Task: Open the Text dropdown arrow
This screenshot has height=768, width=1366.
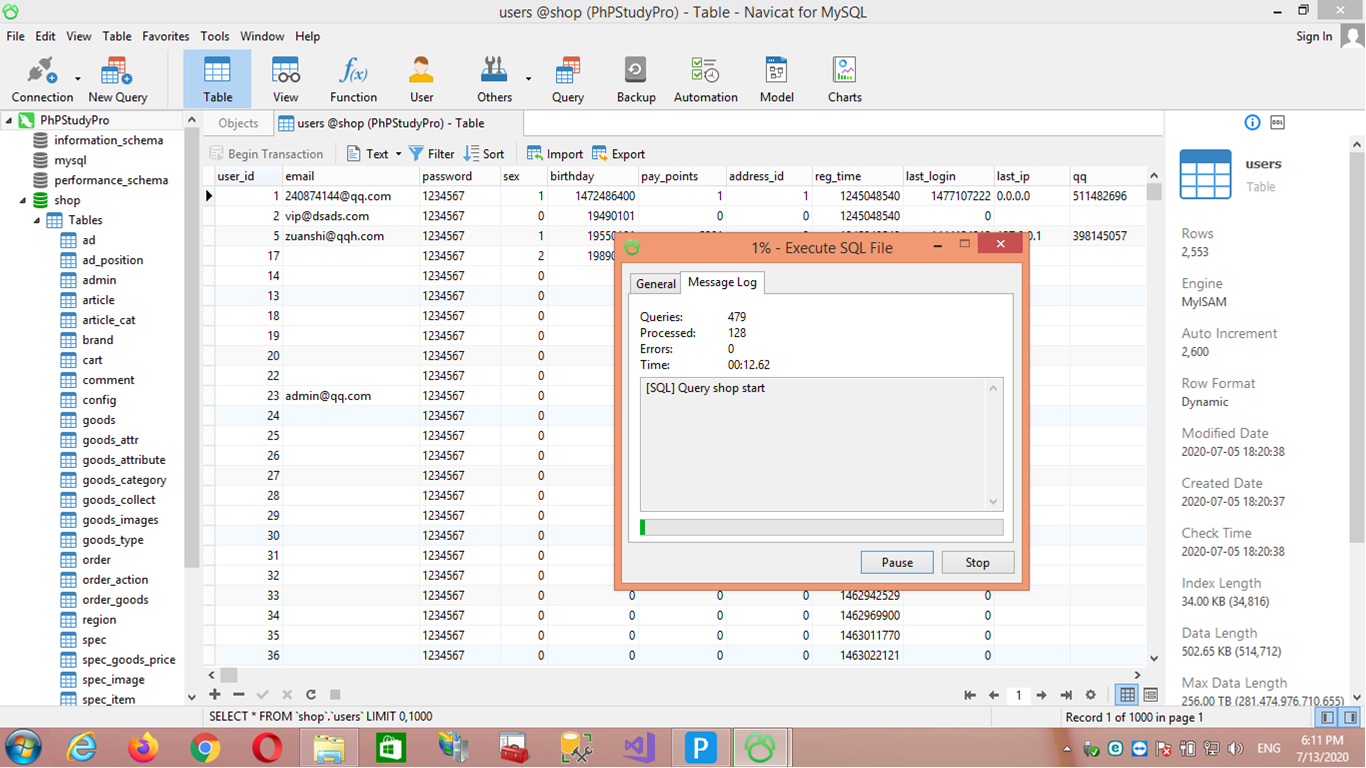Action: coord(398,154)
